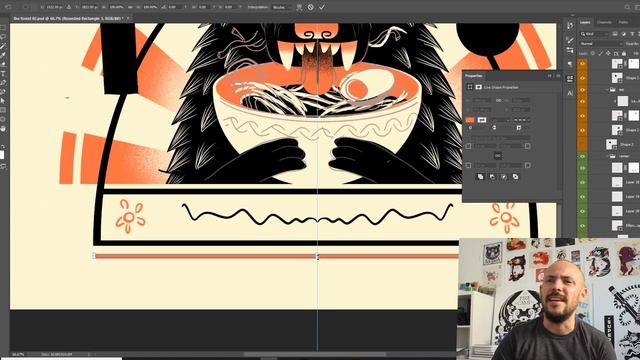Toggle link between shape width and height

(x=498, y=100)
